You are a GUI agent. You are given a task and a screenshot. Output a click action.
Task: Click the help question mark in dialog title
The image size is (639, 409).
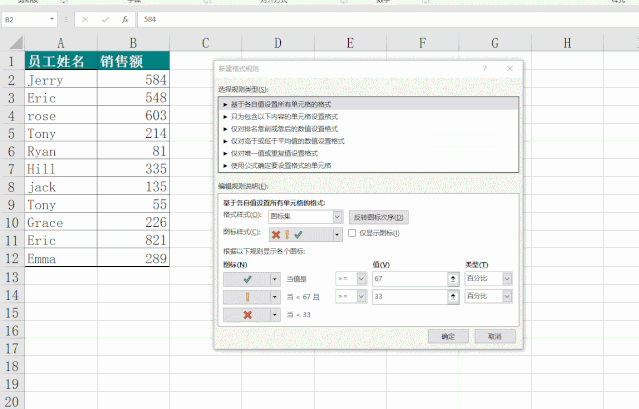pos(485,68)
